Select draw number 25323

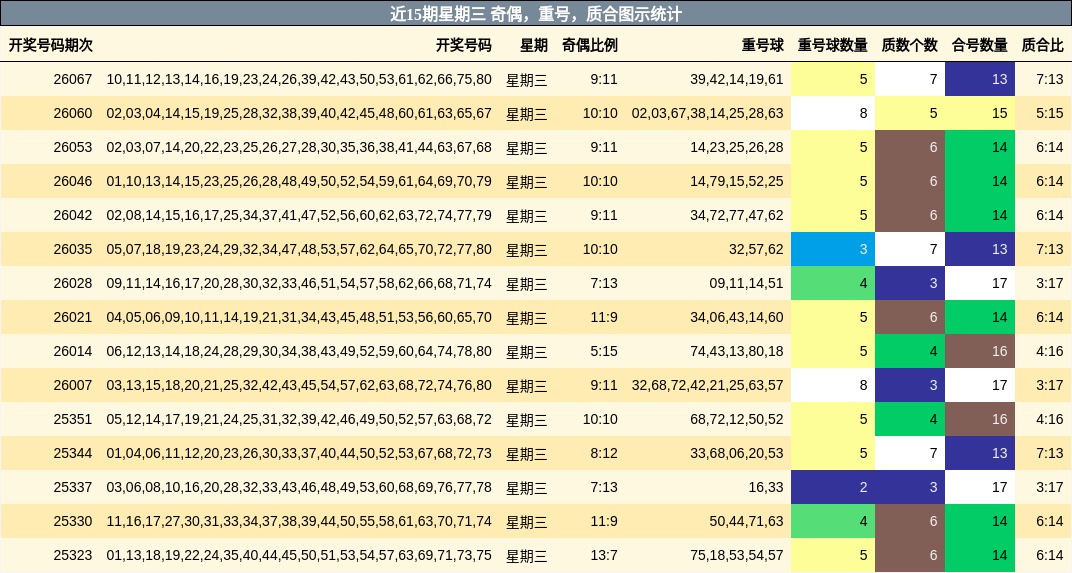[73, 555]
